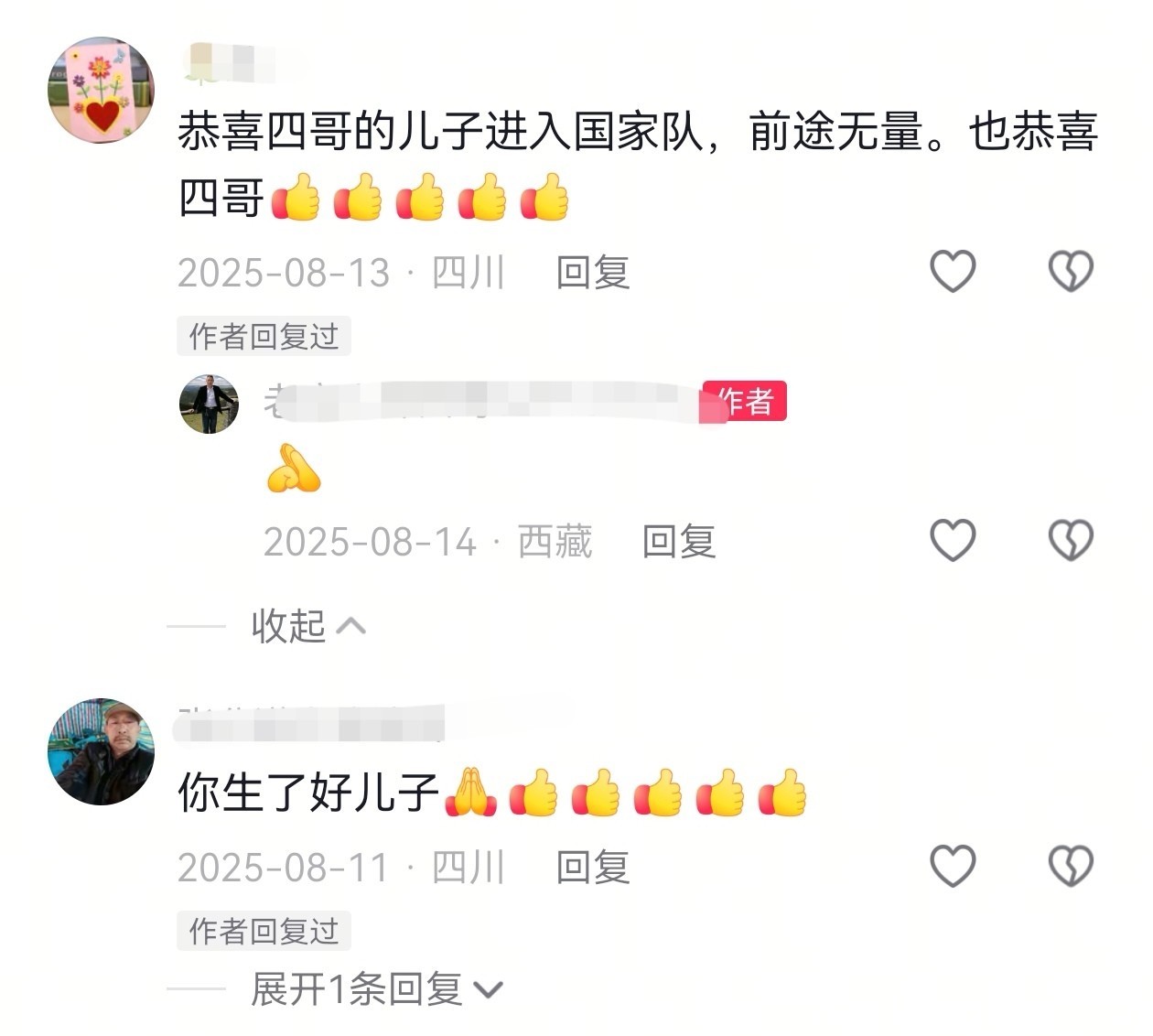The width and height of the screenshot is (1153, 1036).
Task: Dislike the 你生了好儿子 comment
Action: click(1071, 866)
